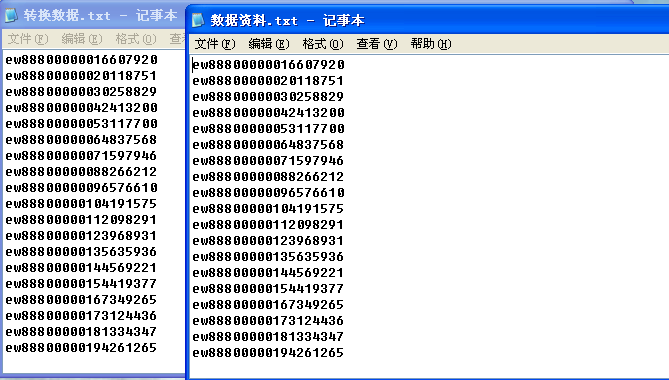This screenshot has width=669, height=380.
Task: Click line ew88800000088266212 in 转换数据.txt window
Action: 81,172
